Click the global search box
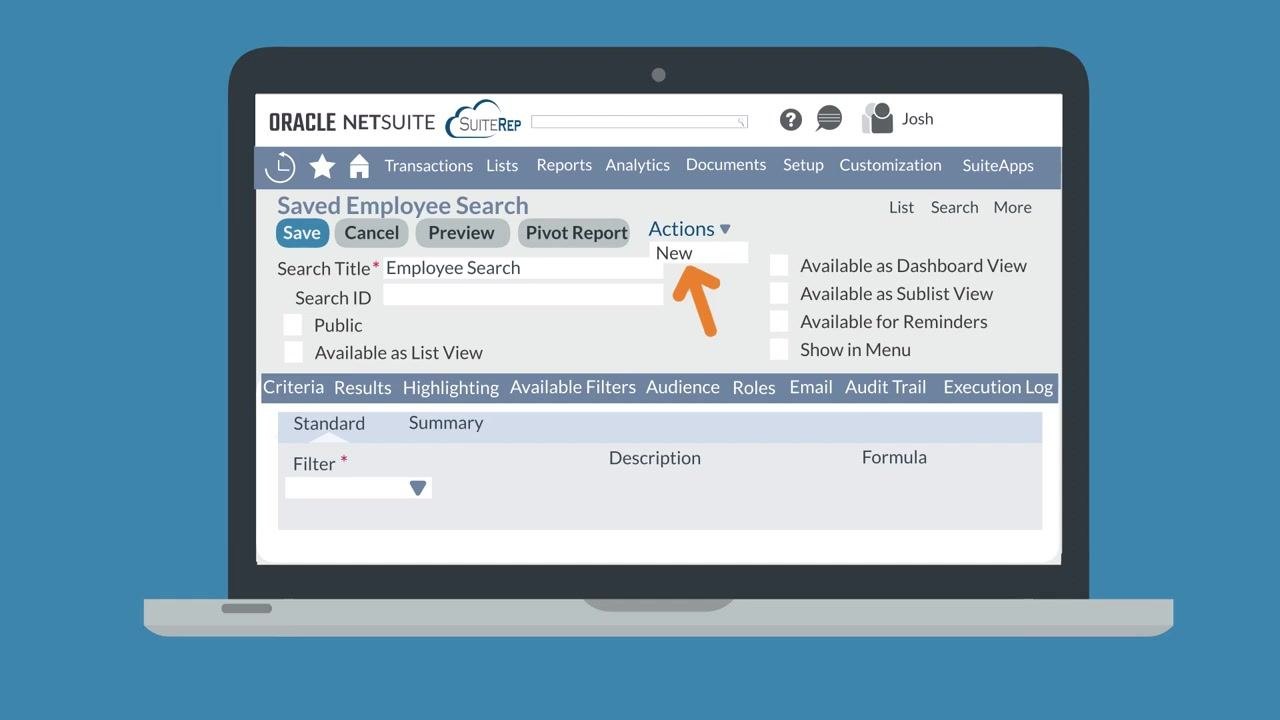This screenshot has width=1280, height=720. click(x=639, y=122)
